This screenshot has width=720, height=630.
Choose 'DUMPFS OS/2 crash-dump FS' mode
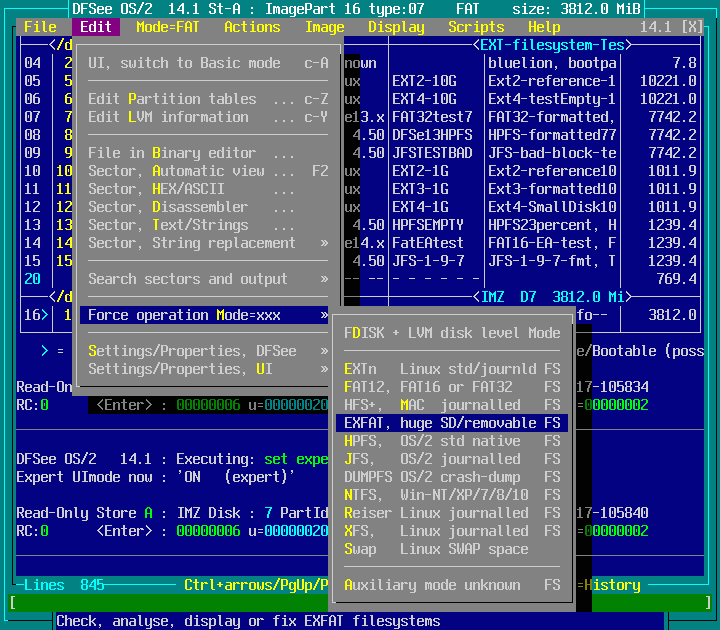coord(452,477)
